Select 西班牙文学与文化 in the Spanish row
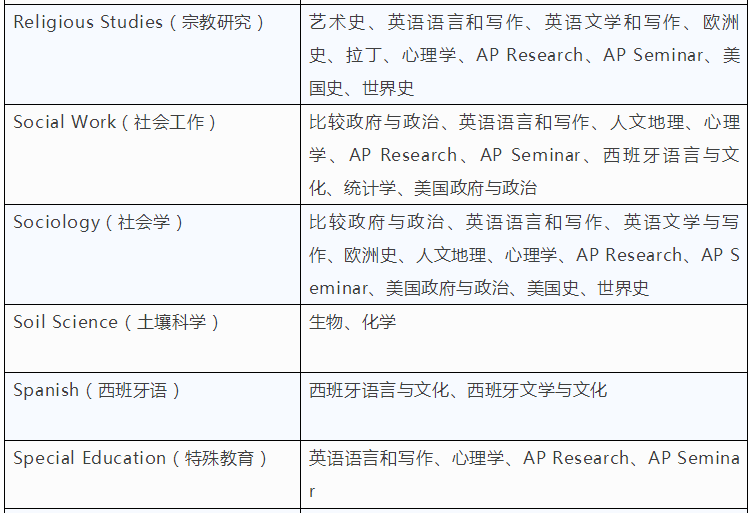 tap(537, 390)
